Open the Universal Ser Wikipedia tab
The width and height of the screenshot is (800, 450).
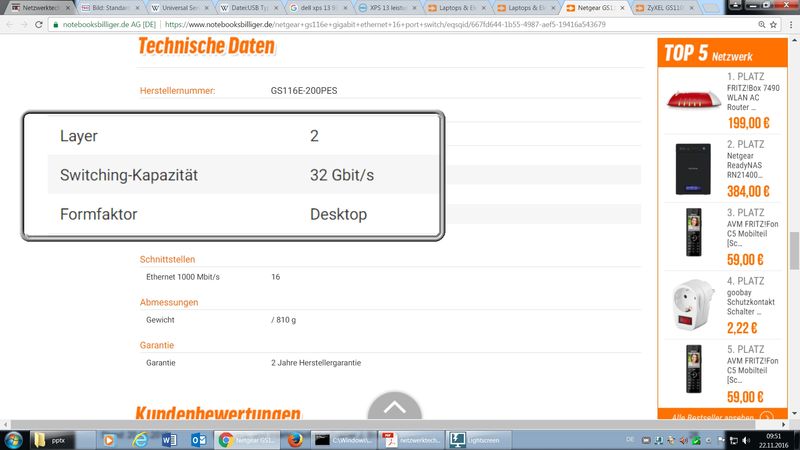[x=180, y=8]
